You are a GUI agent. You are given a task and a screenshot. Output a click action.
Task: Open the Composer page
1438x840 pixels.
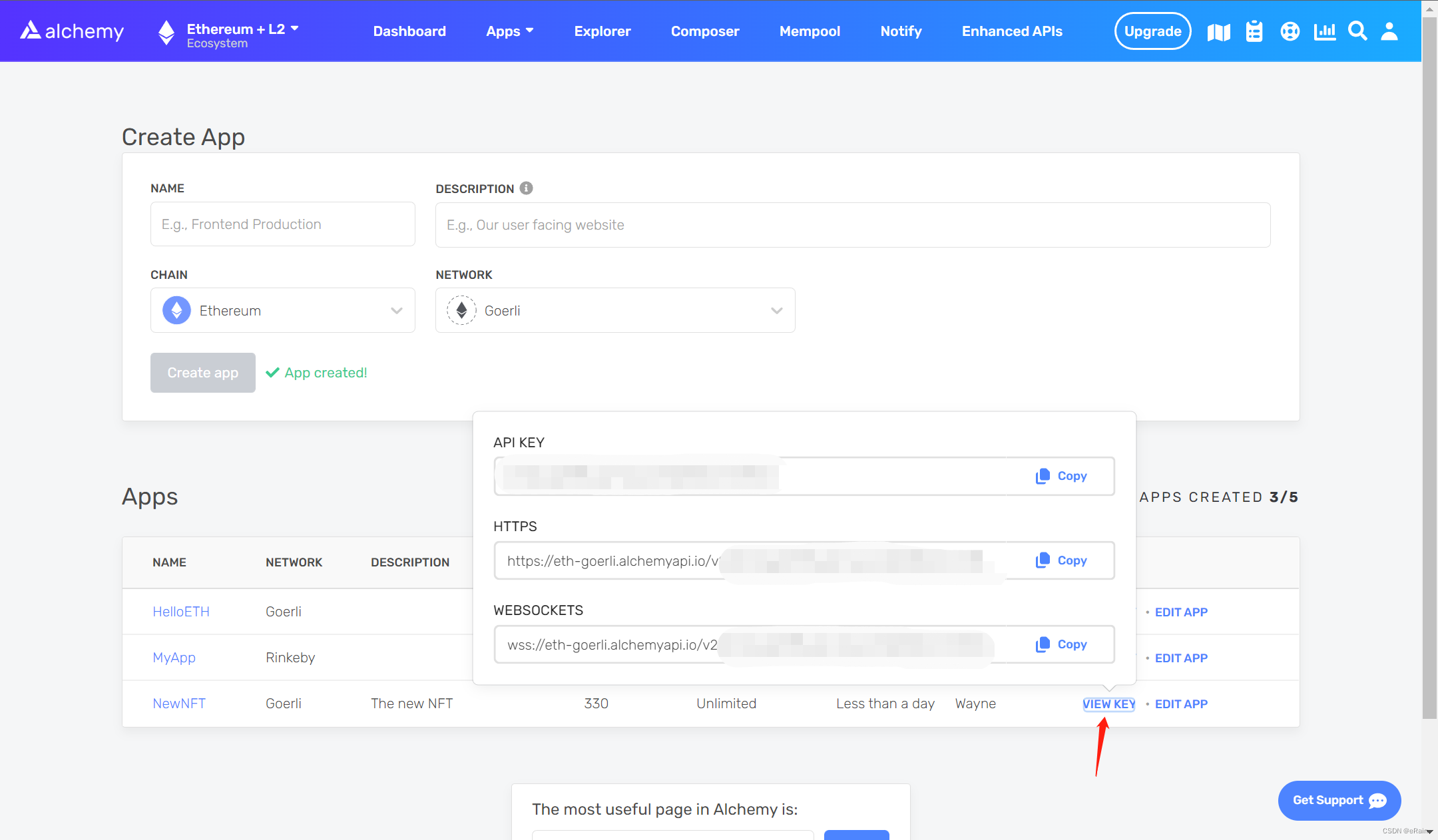(x=705, y=31)
